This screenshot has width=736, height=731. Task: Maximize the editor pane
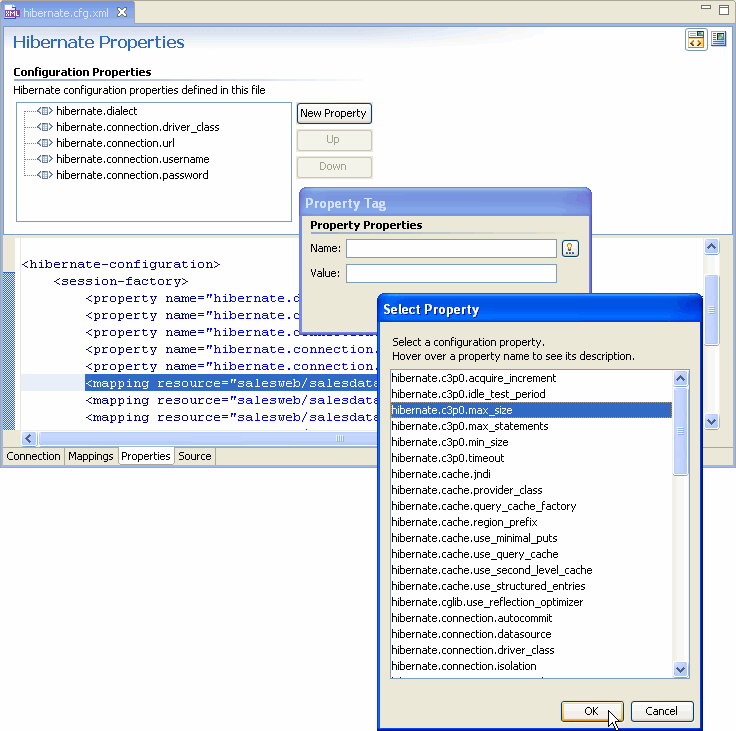pos(724,9)
